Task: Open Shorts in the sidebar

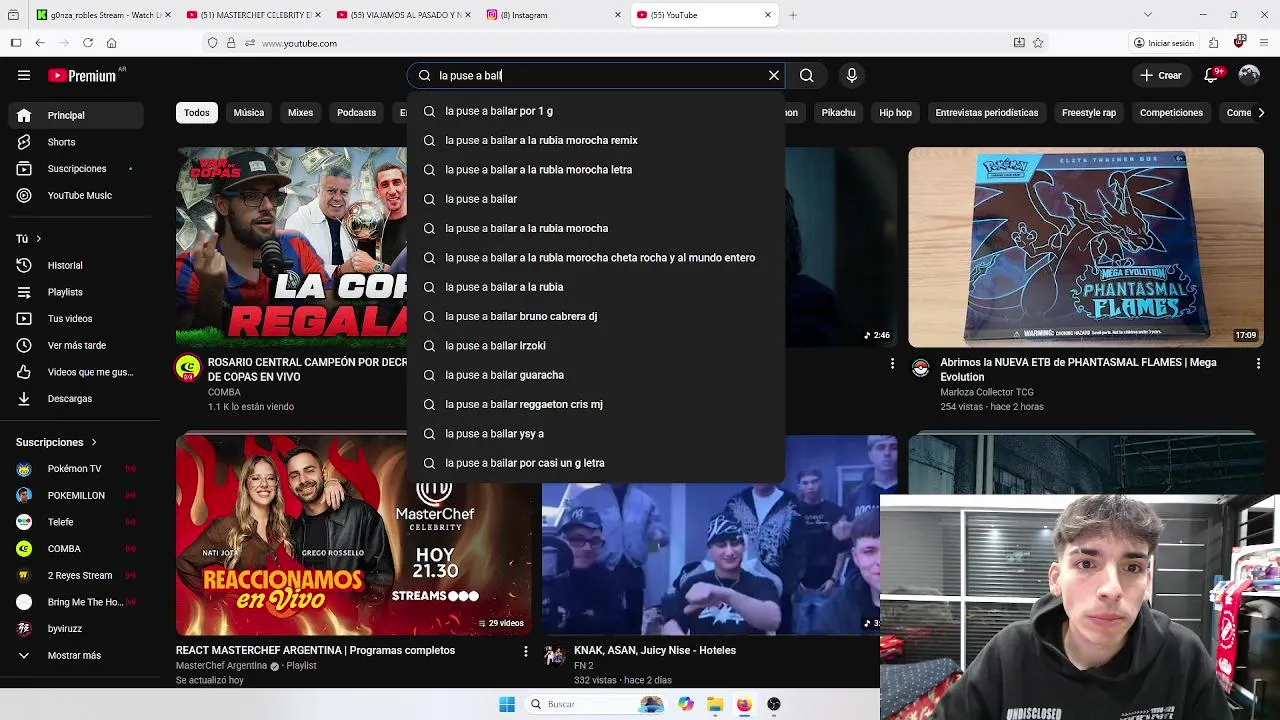Action: pos(76,142)
